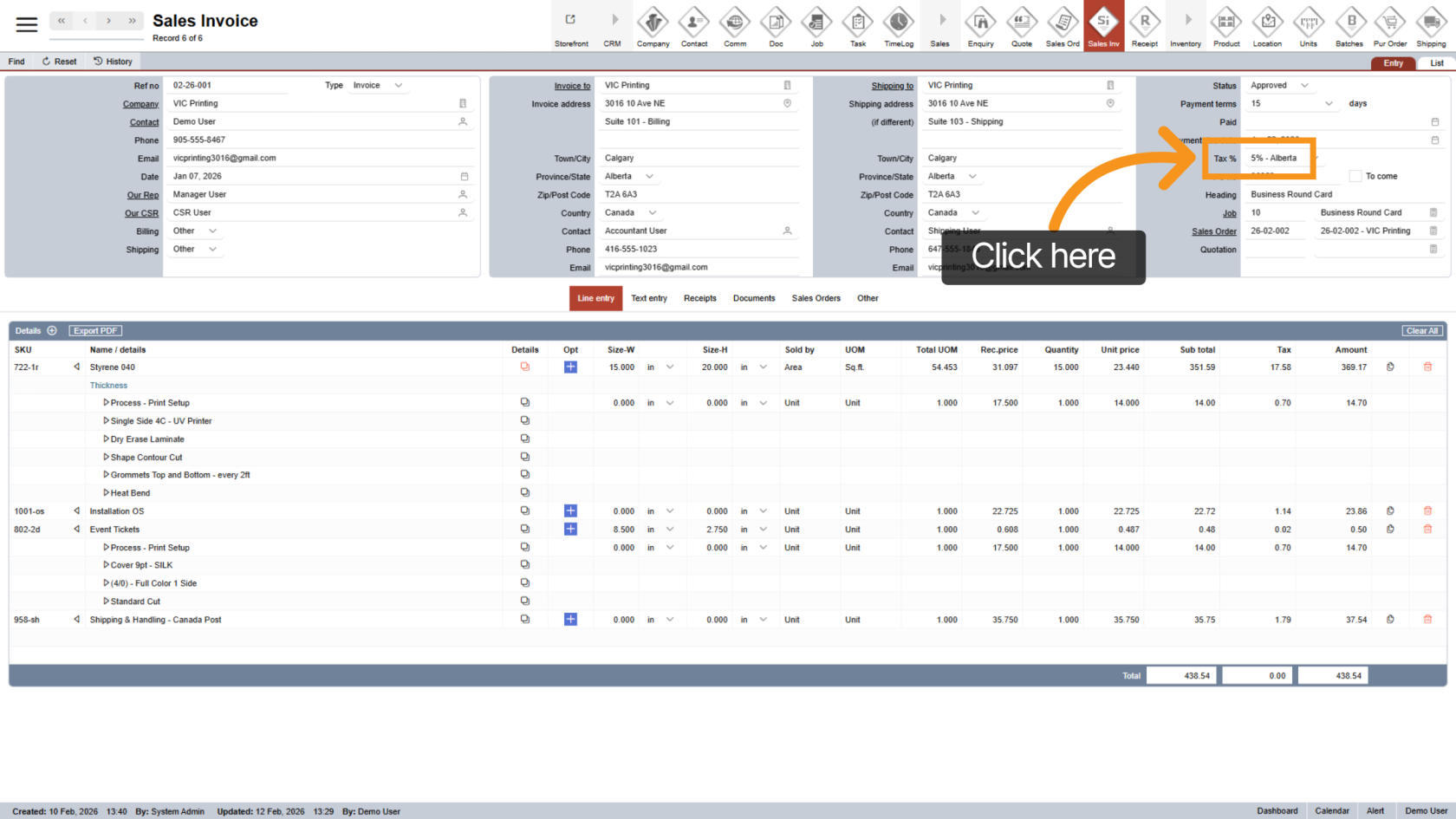Switch to the List view tab
The height and width of the screenshot is (819, 1456).
point(1436,63)
